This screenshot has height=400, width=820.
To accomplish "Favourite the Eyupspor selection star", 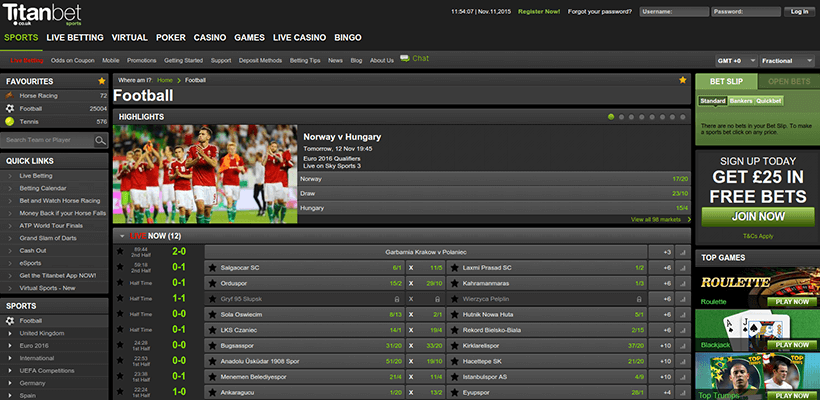I will (x=454, y=392).
